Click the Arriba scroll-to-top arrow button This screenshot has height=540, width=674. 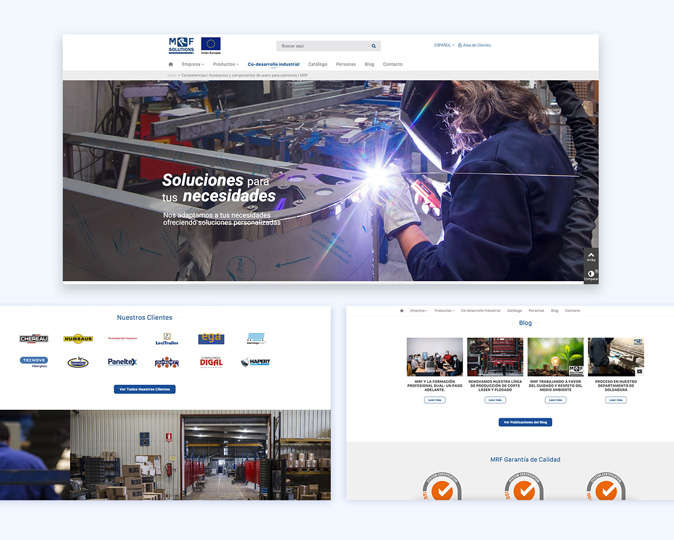pyautogui.click(x=591, y=257)
